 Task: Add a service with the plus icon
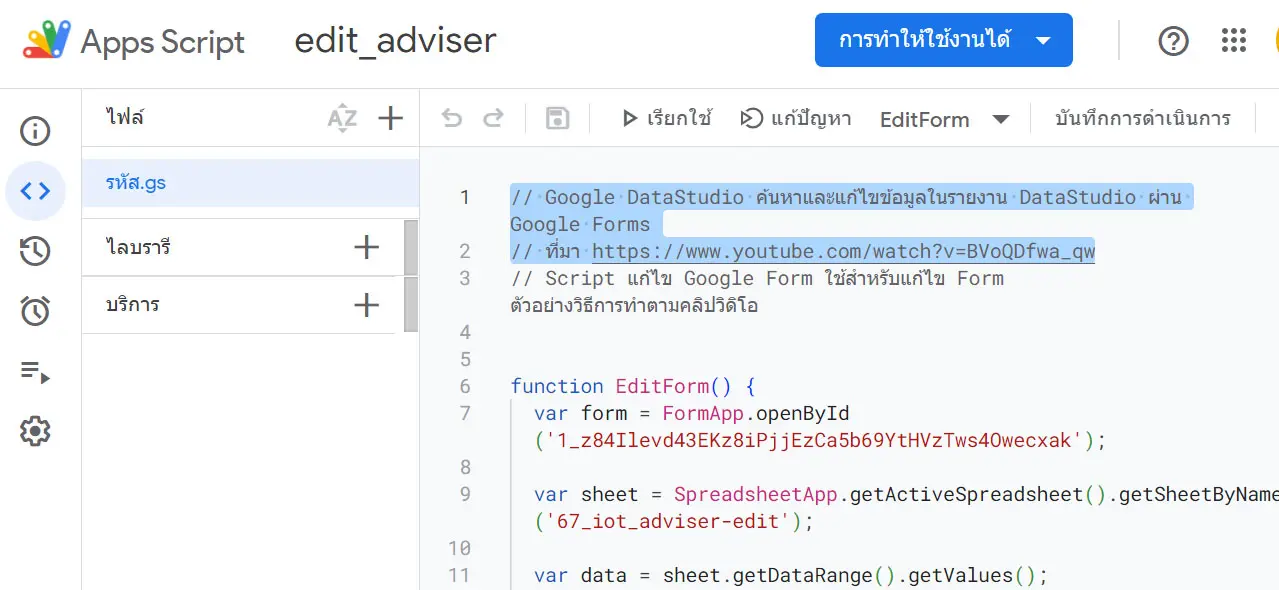(367, 305)
